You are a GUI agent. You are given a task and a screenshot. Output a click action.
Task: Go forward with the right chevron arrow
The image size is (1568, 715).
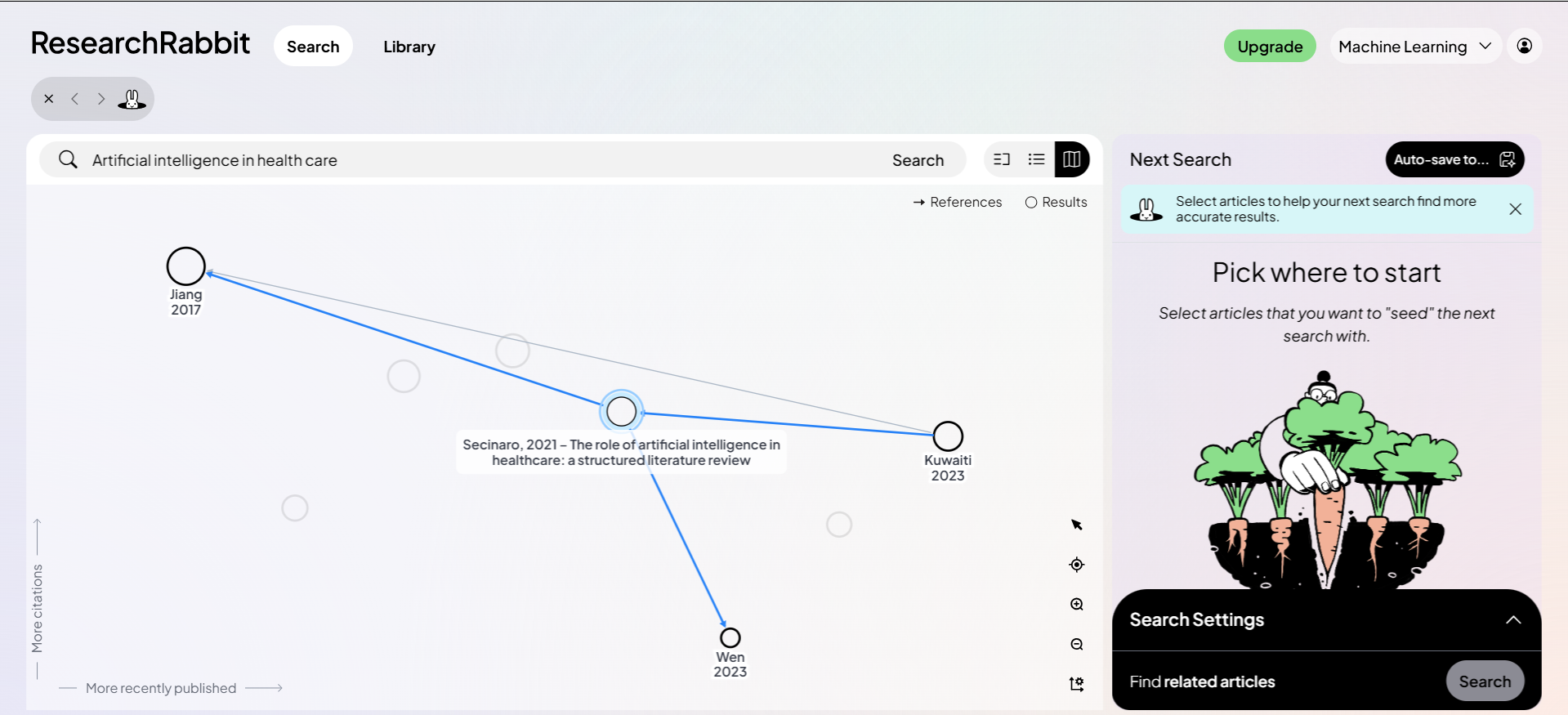[101, 99]
